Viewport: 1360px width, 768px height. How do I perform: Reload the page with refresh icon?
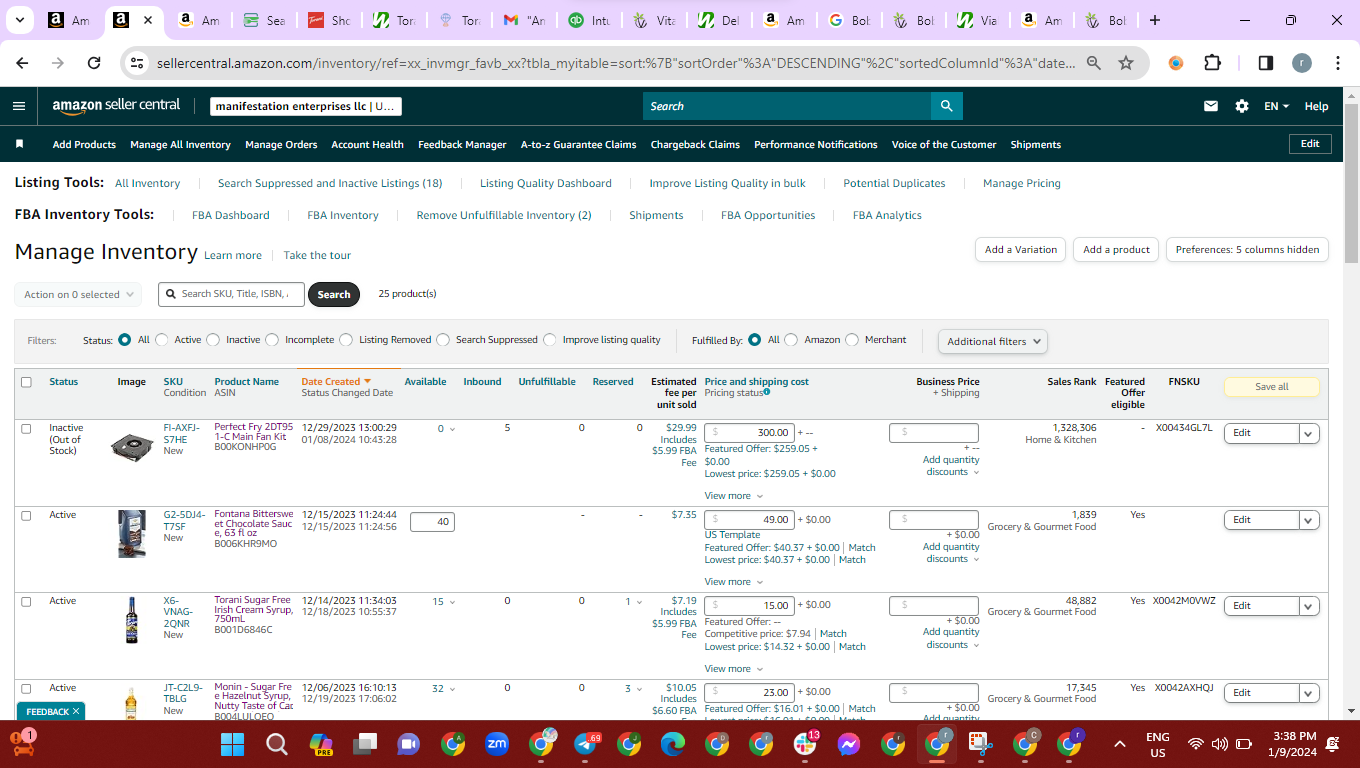[x=94, y=63]
